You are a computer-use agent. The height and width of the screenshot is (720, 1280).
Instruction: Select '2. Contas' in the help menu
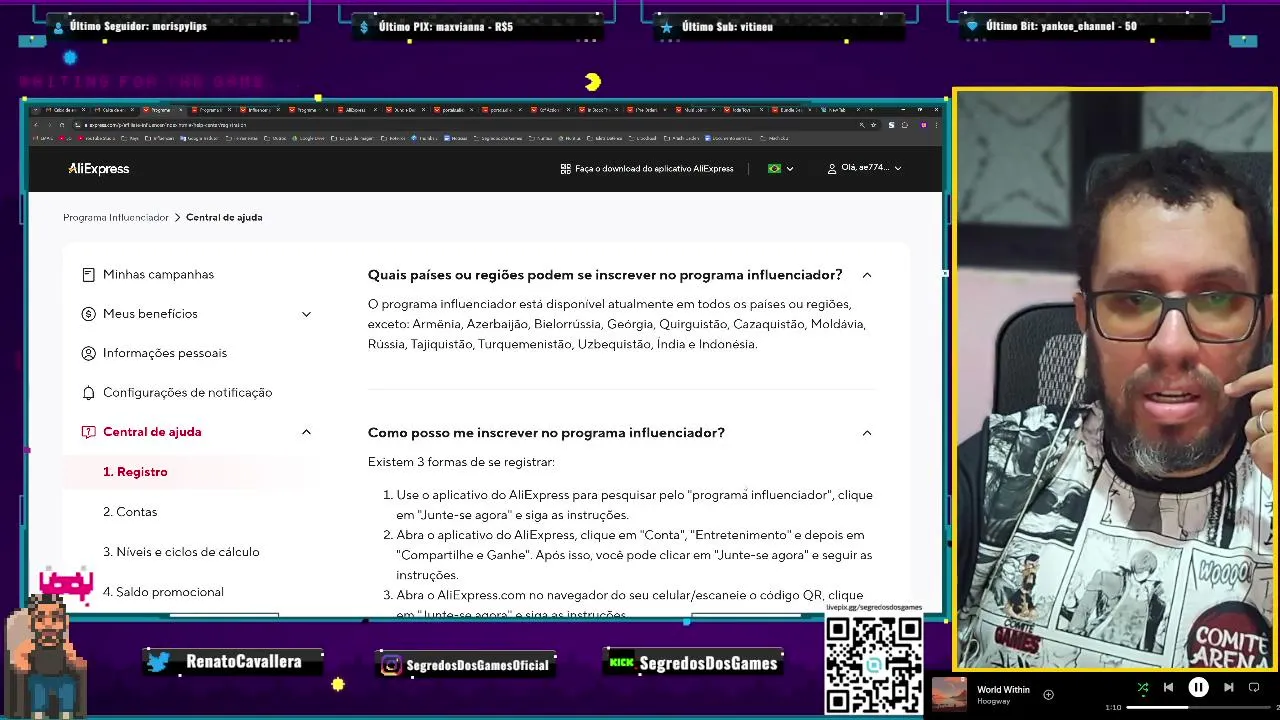click(130, 512)
